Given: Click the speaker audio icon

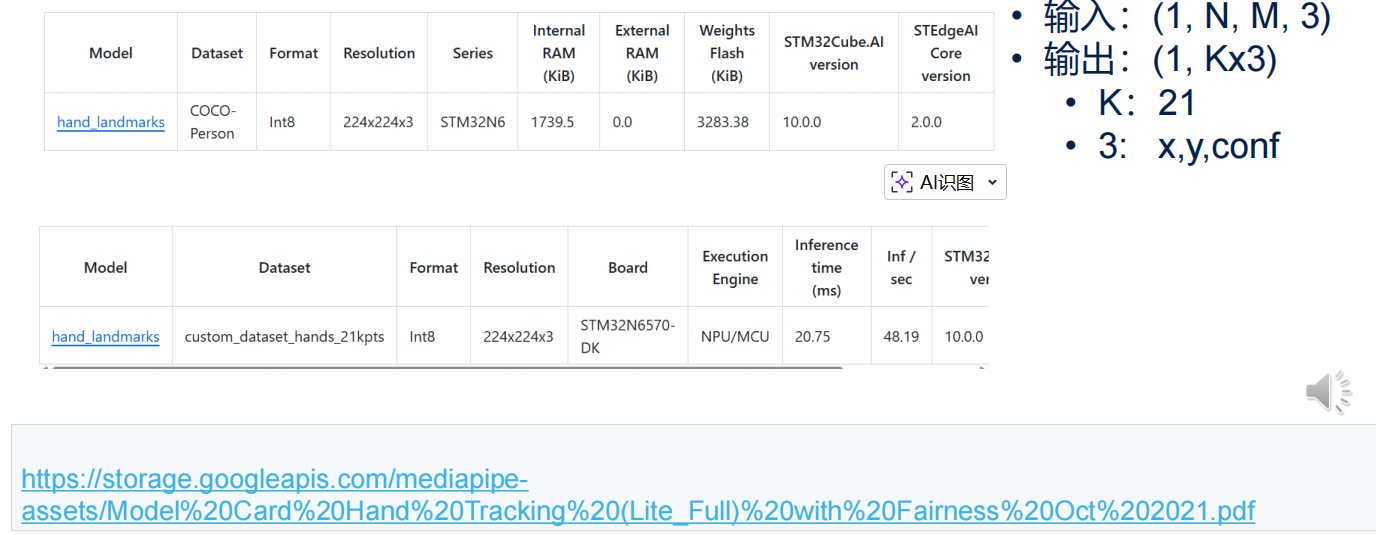Looking at the screenshot, I should pos(1328,391).
